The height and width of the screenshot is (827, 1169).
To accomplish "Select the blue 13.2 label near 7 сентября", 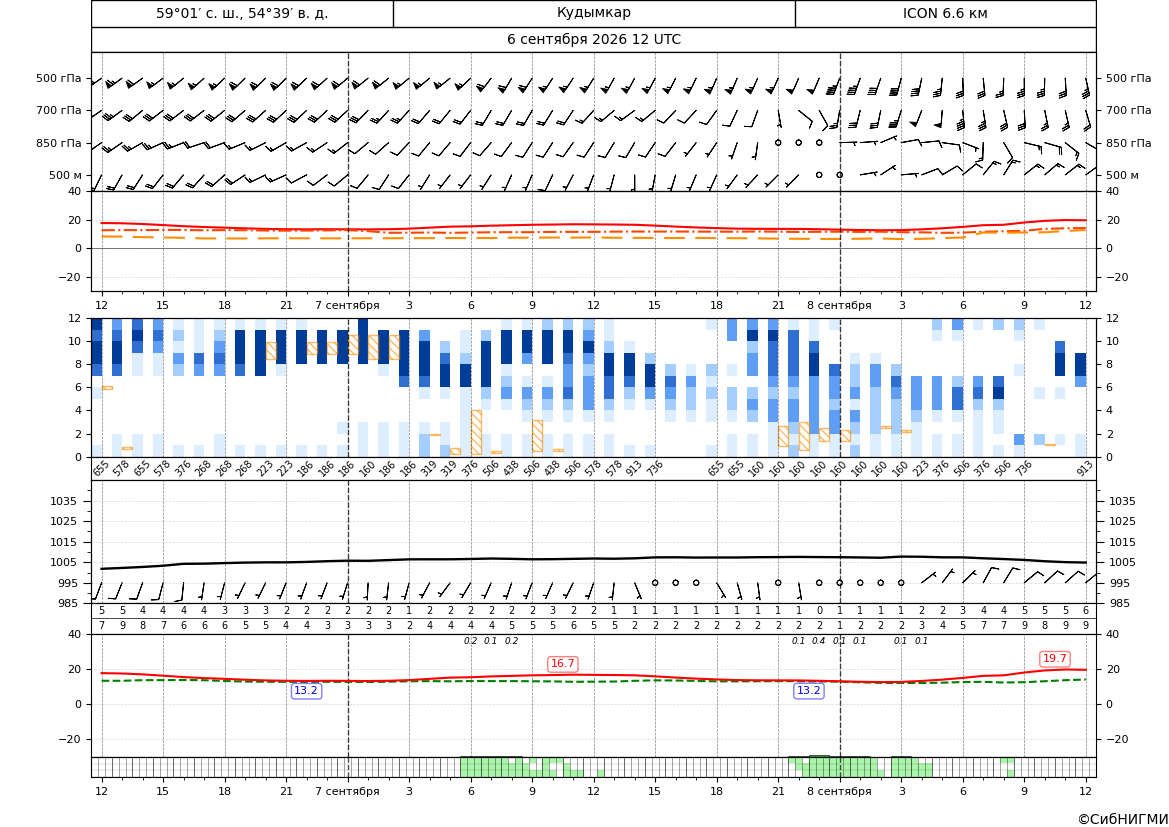I will pyautogui.click(x=306, y=691).
